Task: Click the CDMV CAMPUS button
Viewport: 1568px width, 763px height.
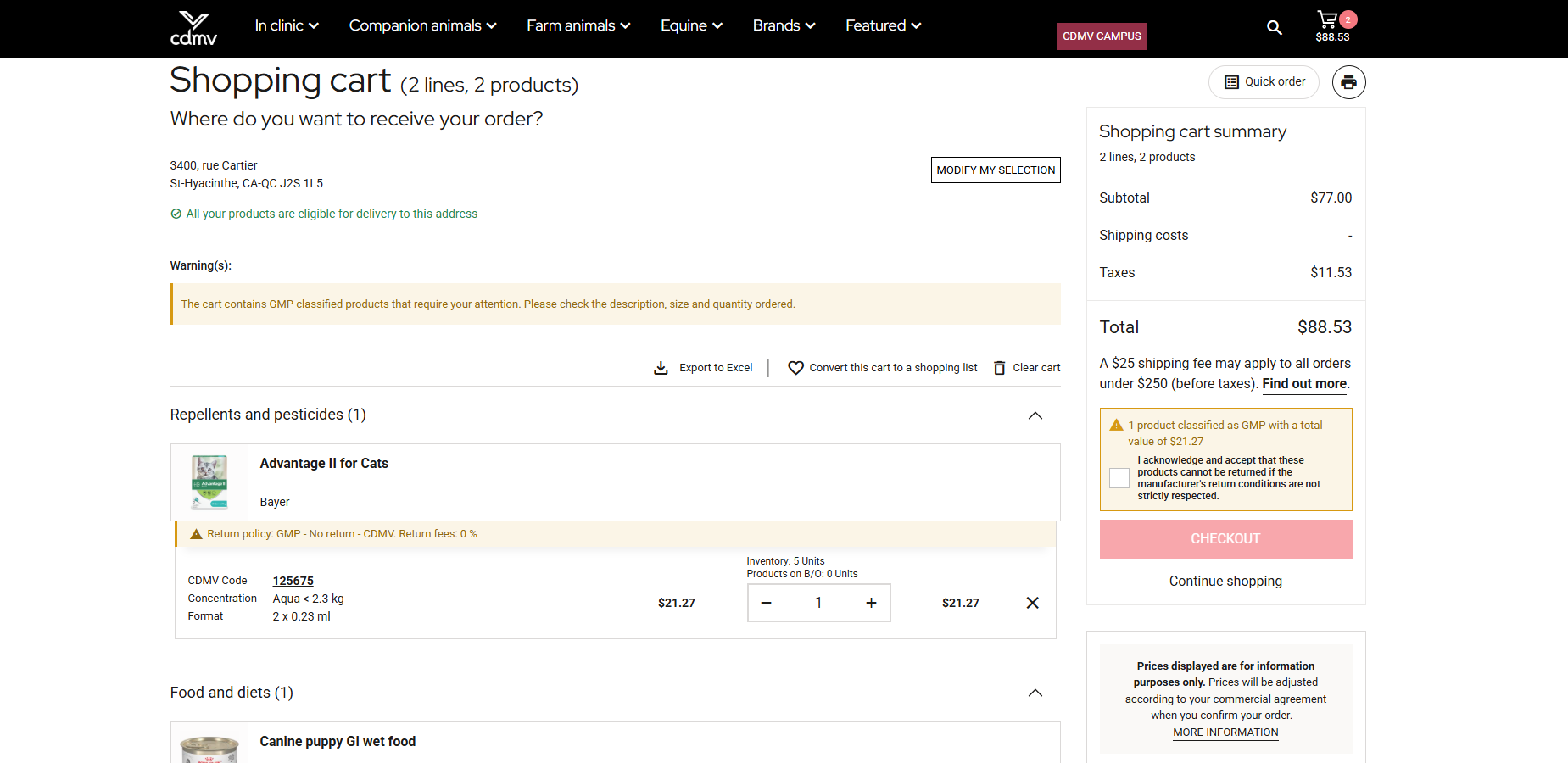Action: (1102, 36)
